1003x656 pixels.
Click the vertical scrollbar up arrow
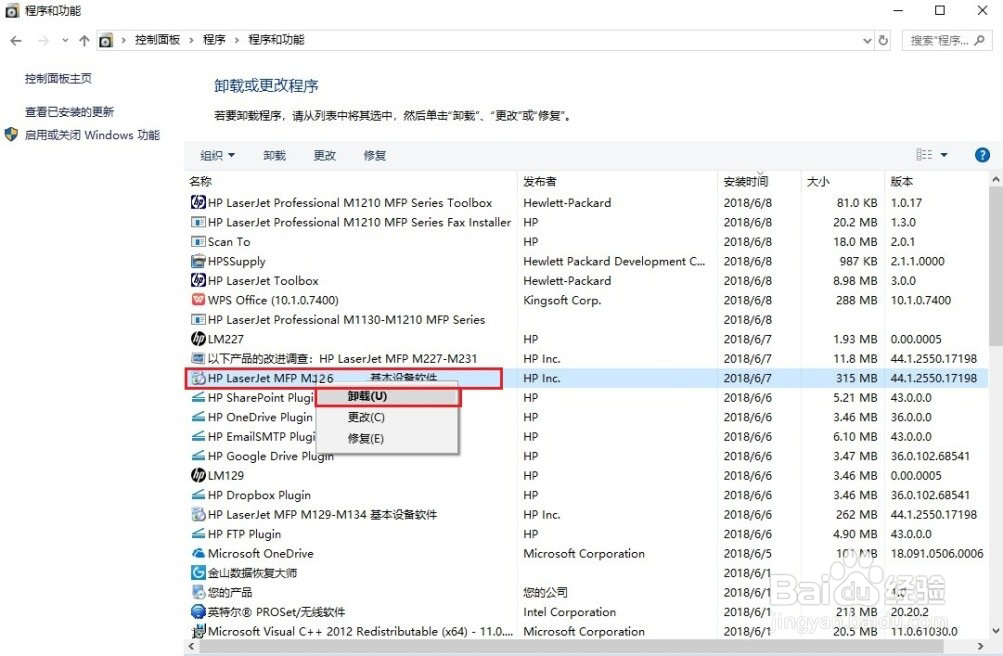(x=996, y=180)
